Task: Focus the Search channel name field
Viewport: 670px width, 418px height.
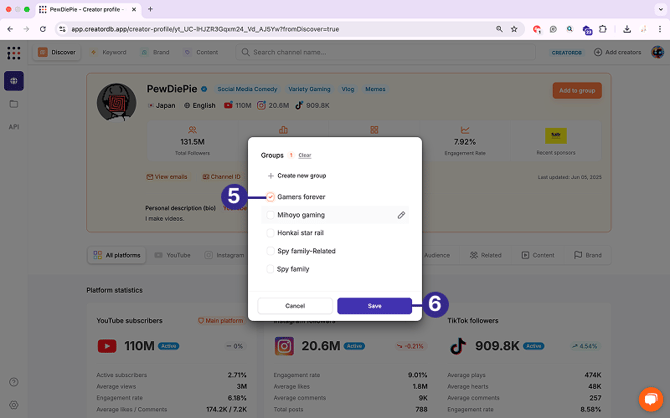Action: [385, 52]
